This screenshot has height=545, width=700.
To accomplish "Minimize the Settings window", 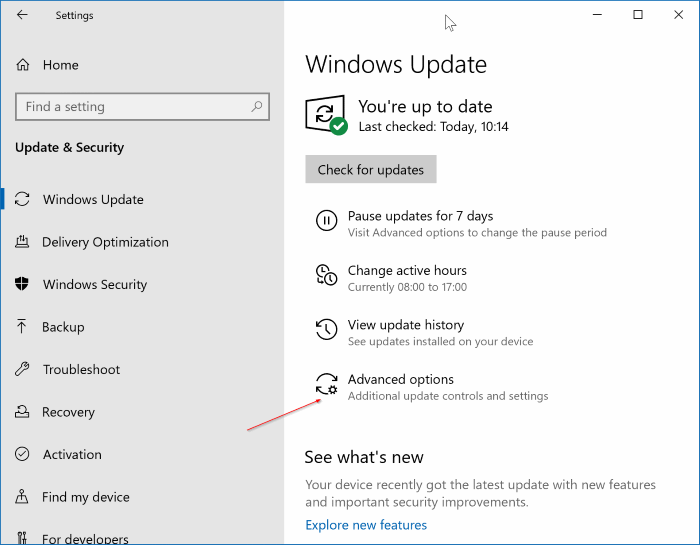I will point(597,15).
